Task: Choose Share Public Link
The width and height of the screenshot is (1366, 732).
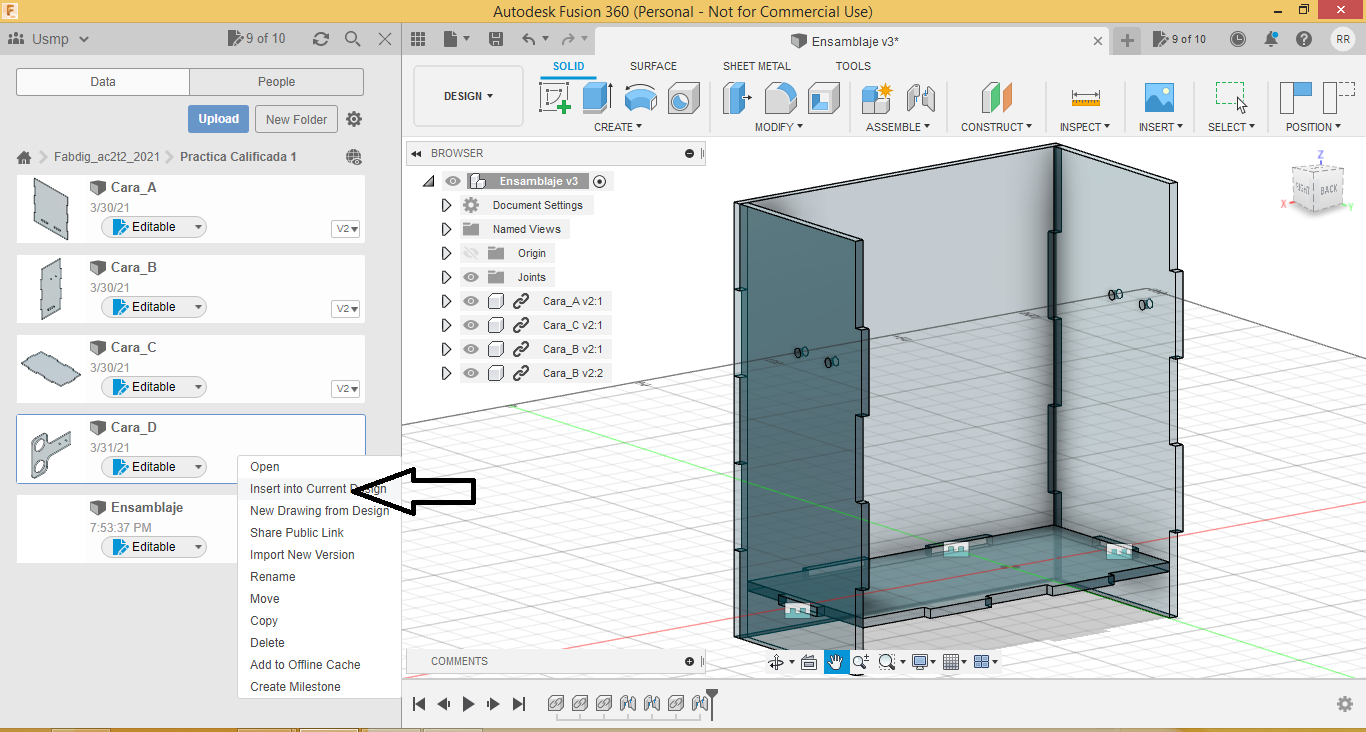Action: 297,533
